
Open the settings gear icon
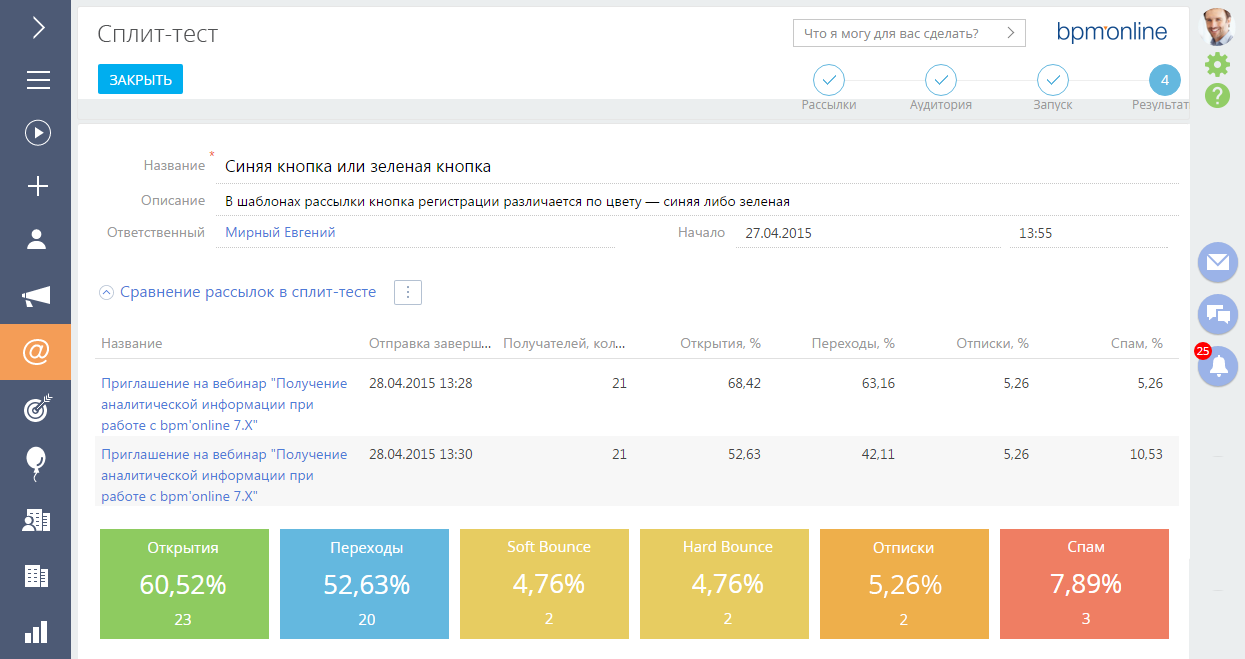tap(1217, 65)
